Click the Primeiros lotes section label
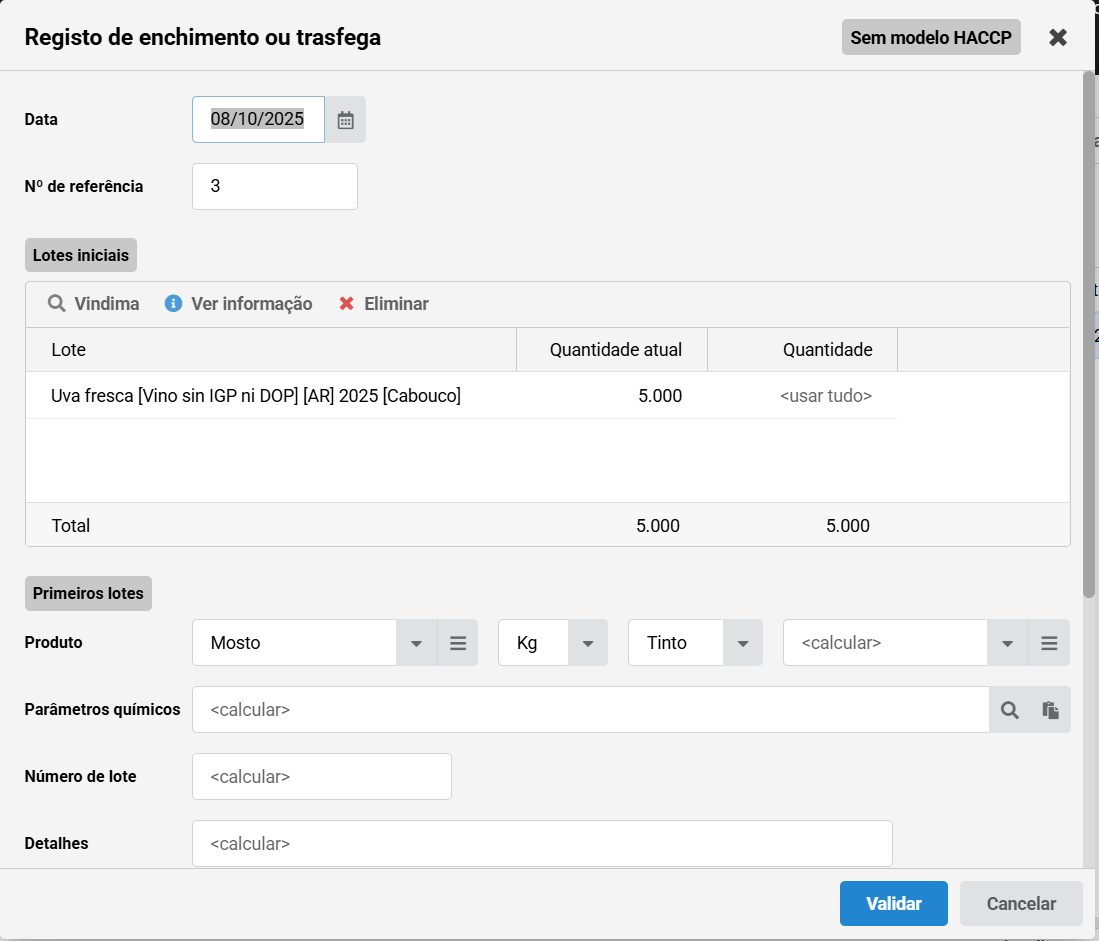 click(88, 593)
